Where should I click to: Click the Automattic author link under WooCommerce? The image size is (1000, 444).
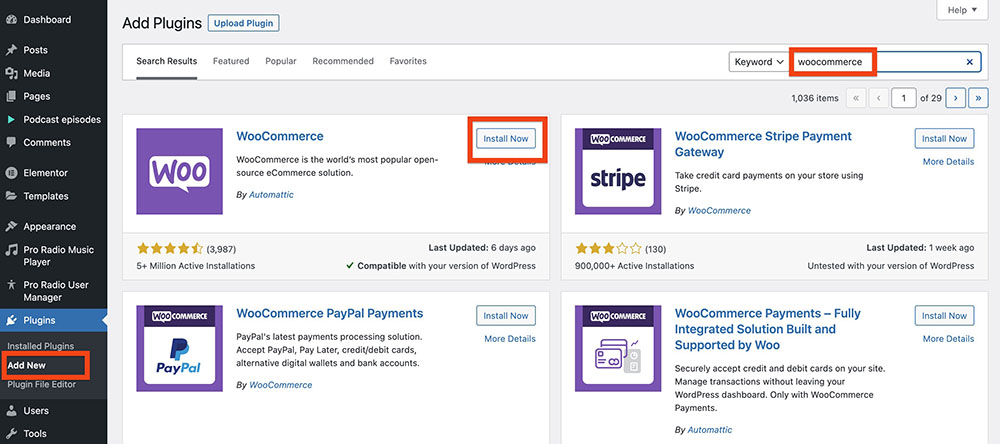pos(271,195)
